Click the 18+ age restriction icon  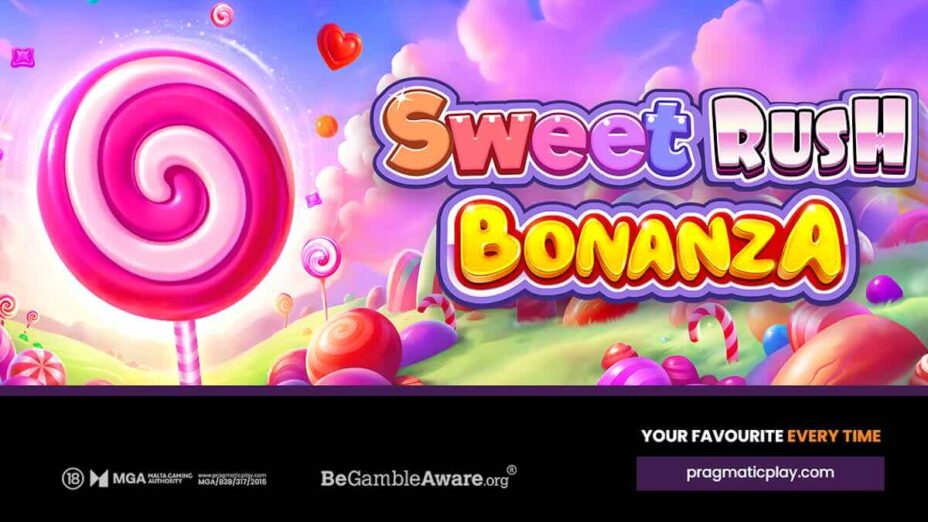coord(72,478)
